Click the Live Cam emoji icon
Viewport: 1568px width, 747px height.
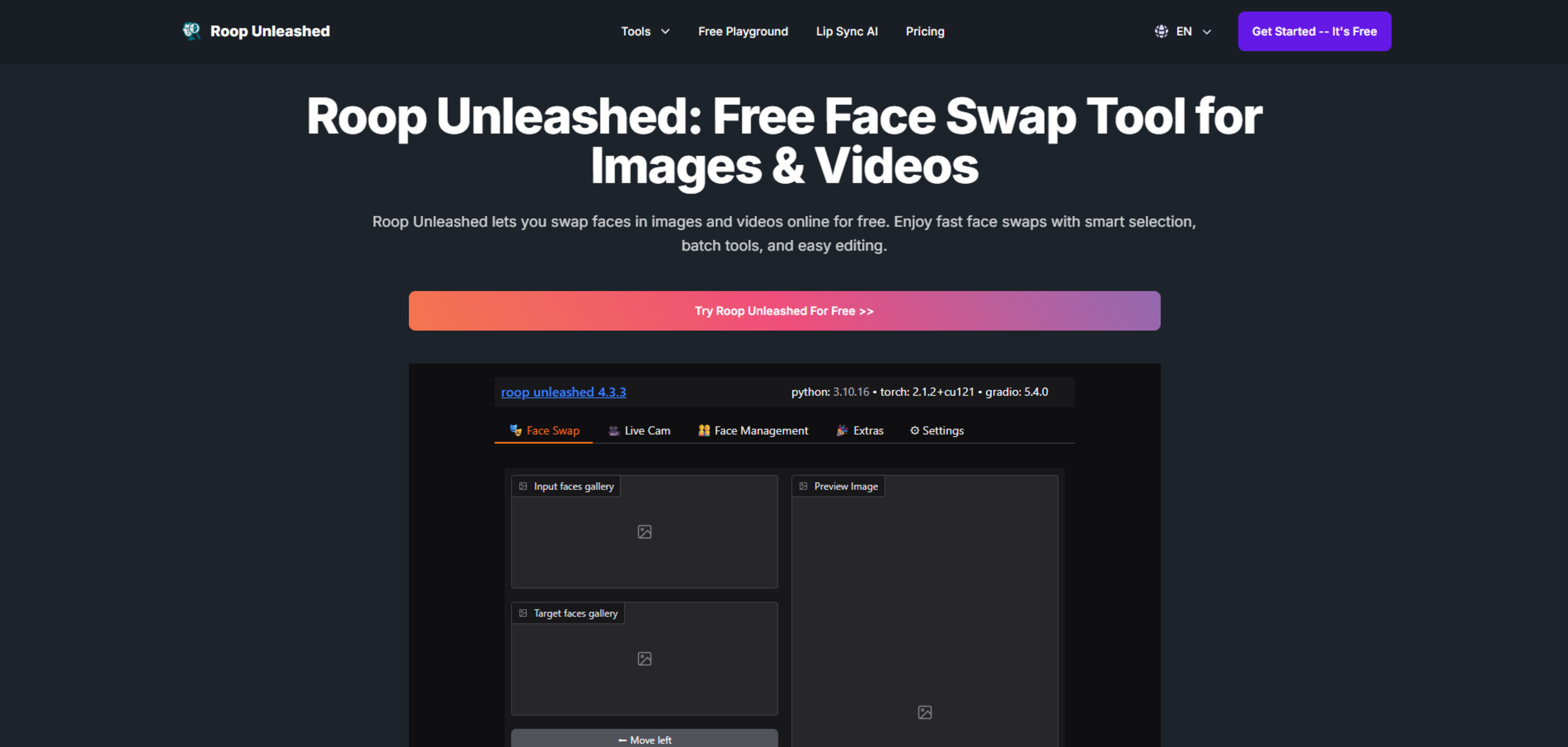click(614, 430)
